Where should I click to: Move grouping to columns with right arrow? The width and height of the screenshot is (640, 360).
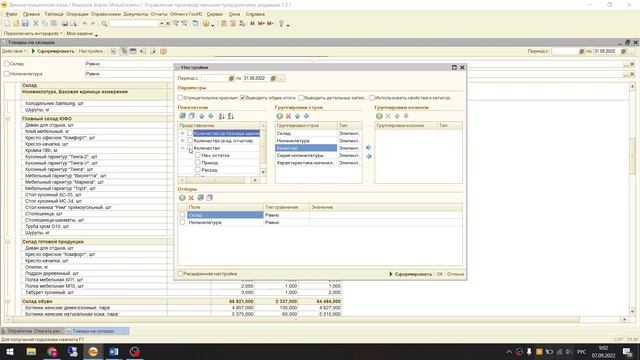369,147
